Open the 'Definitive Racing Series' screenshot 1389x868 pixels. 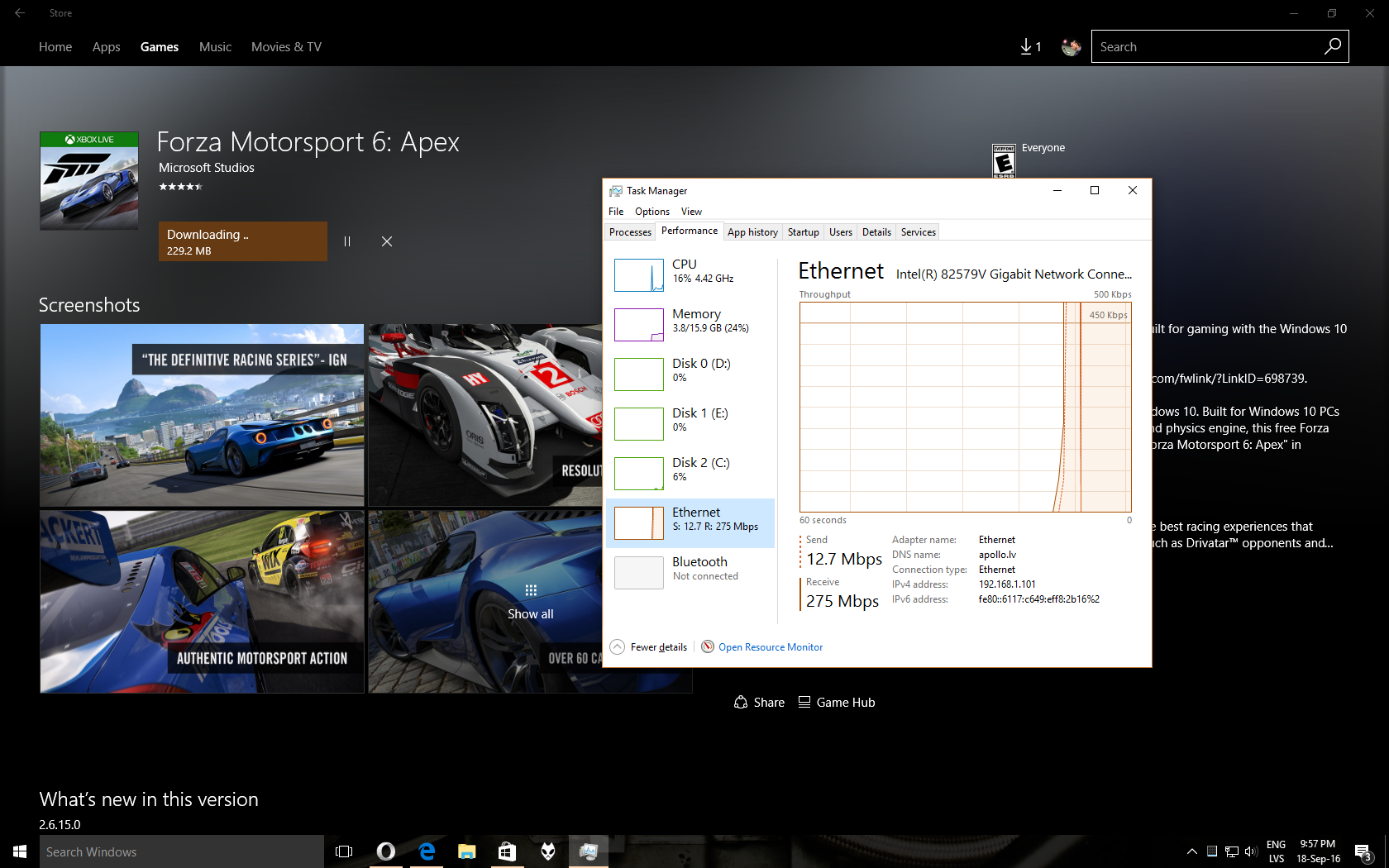[x=202, y=415]
